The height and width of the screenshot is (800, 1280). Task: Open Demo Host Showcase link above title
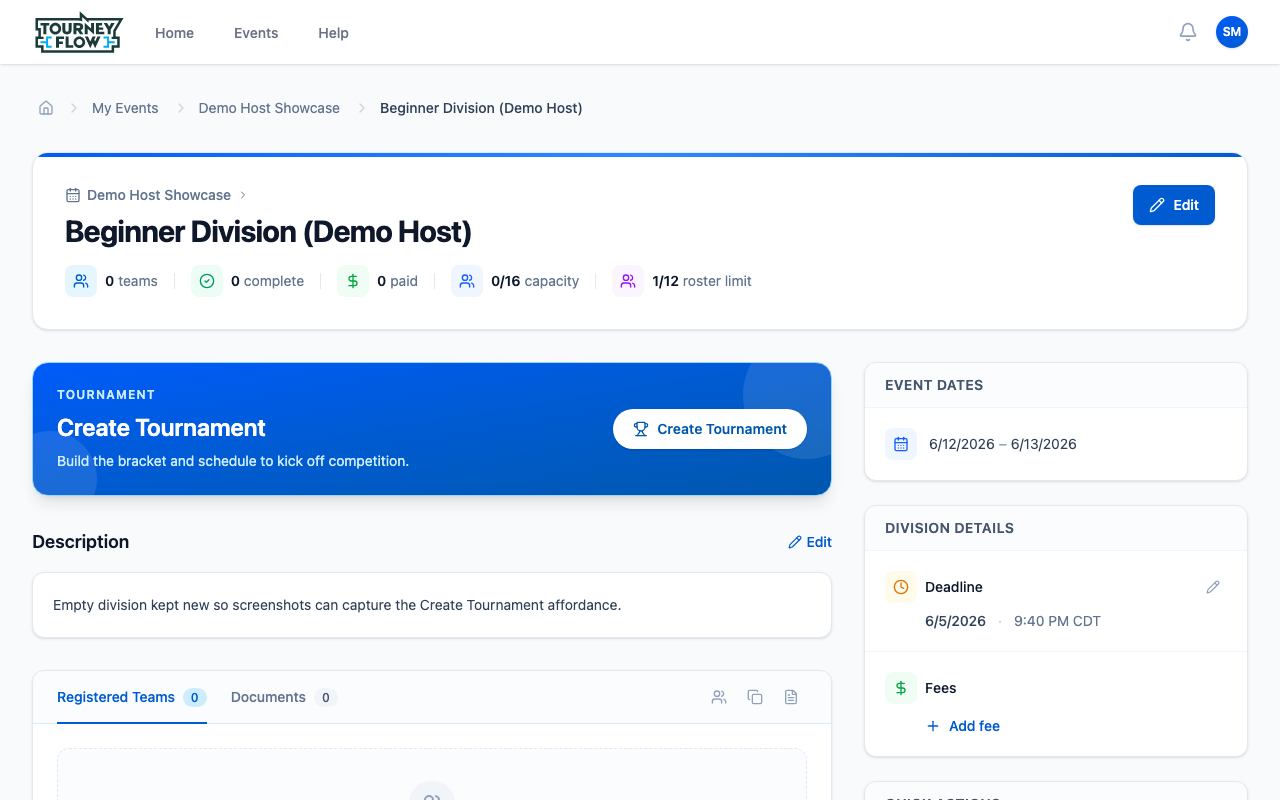pos(159,195)
